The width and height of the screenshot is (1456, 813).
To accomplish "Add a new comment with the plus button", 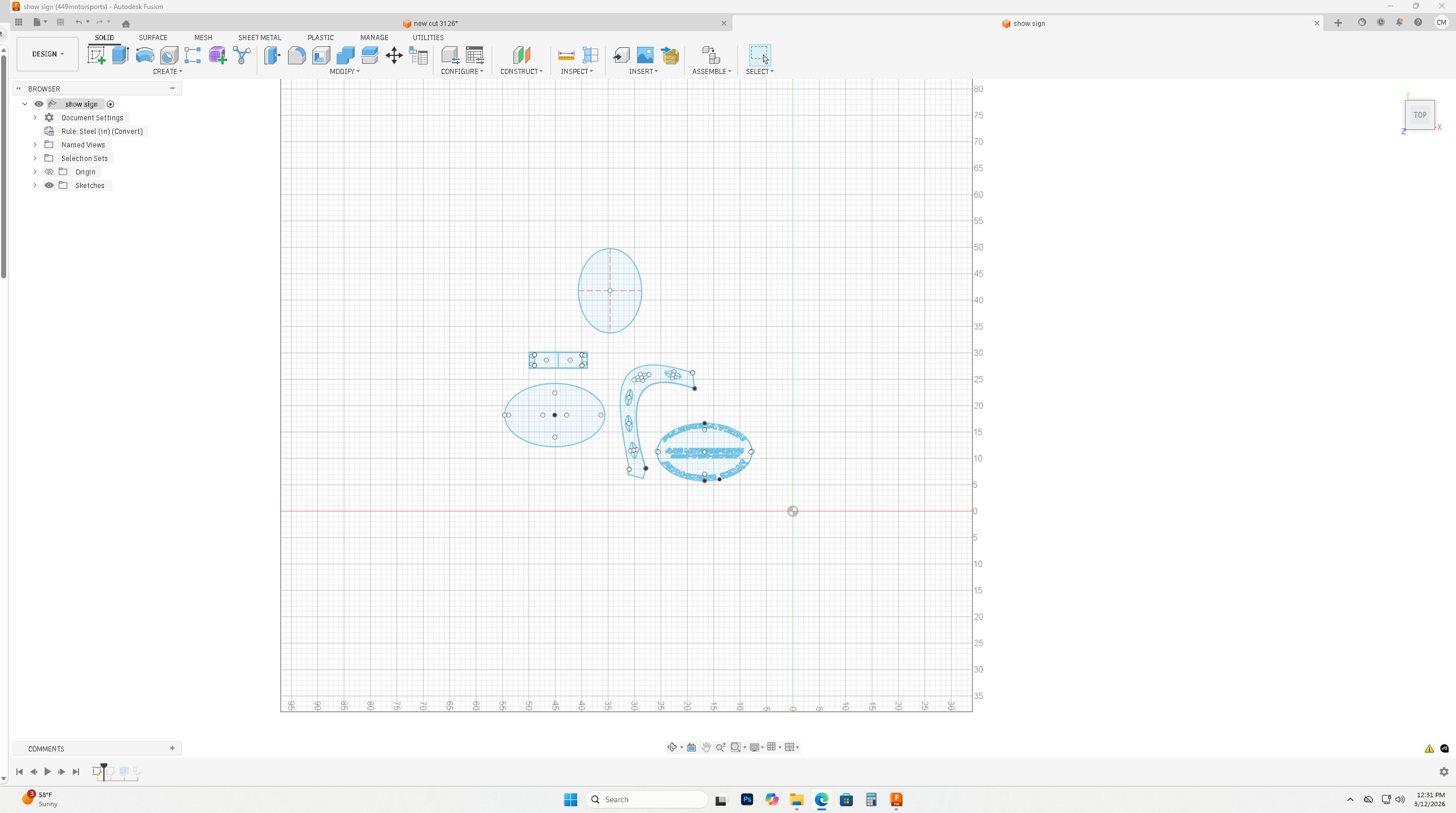I will (x=172, y=748).
